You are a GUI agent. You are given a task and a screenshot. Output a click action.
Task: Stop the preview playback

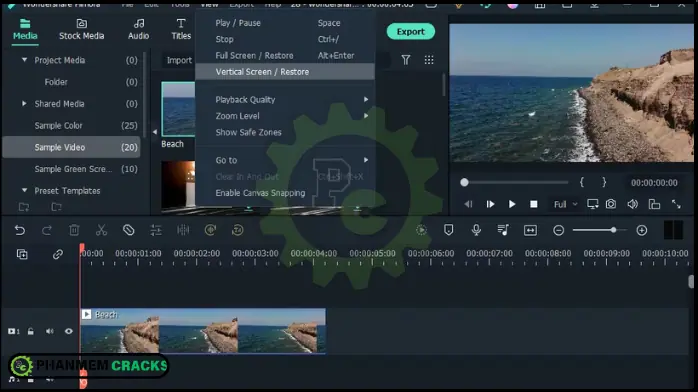click(534, 204)
